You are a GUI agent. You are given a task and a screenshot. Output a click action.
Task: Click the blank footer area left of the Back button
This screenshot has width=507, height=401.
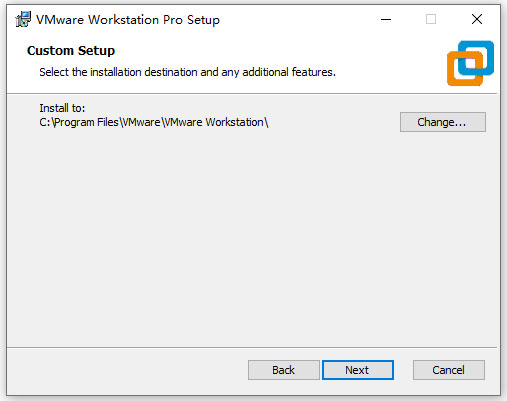pos(127,370)
